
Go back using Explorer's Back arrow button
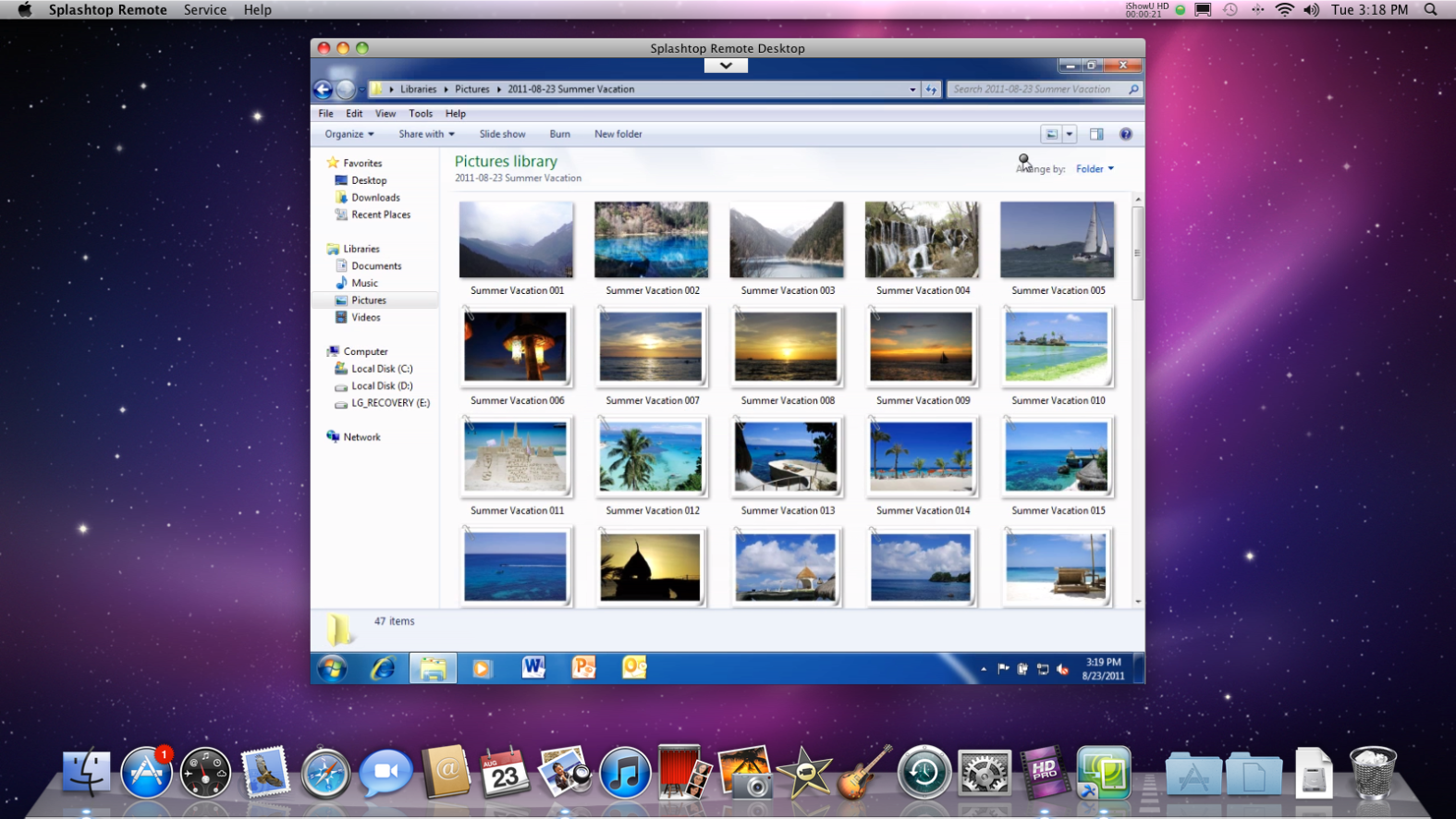pos(323,90)
